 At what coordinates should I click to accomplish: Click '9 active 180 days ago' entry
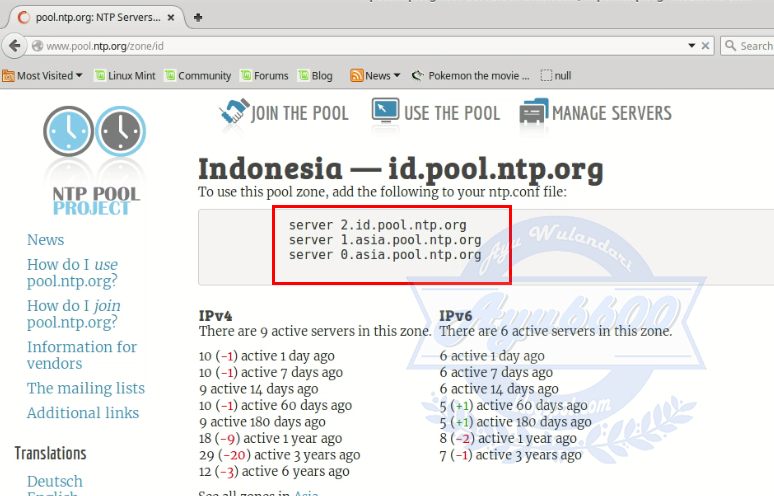click(x=262, y=422)
